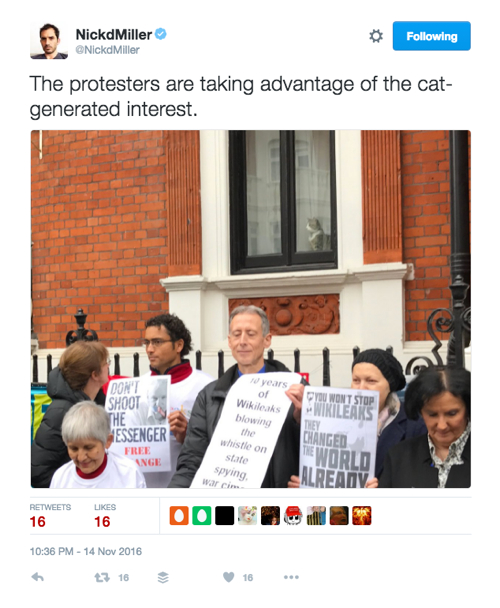Open the fiery explosion avatar

tap(362, 516)
